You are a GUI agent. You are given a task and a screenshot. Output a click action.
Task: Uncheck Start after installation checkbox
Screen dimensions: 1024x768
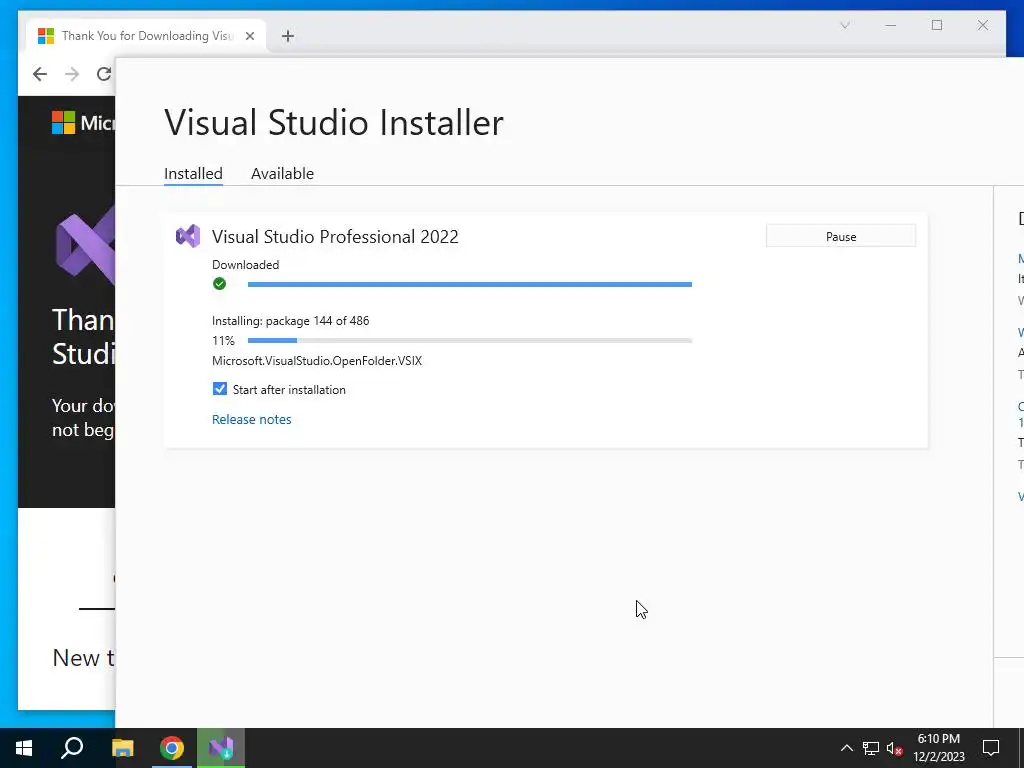[x=219, y=389]
